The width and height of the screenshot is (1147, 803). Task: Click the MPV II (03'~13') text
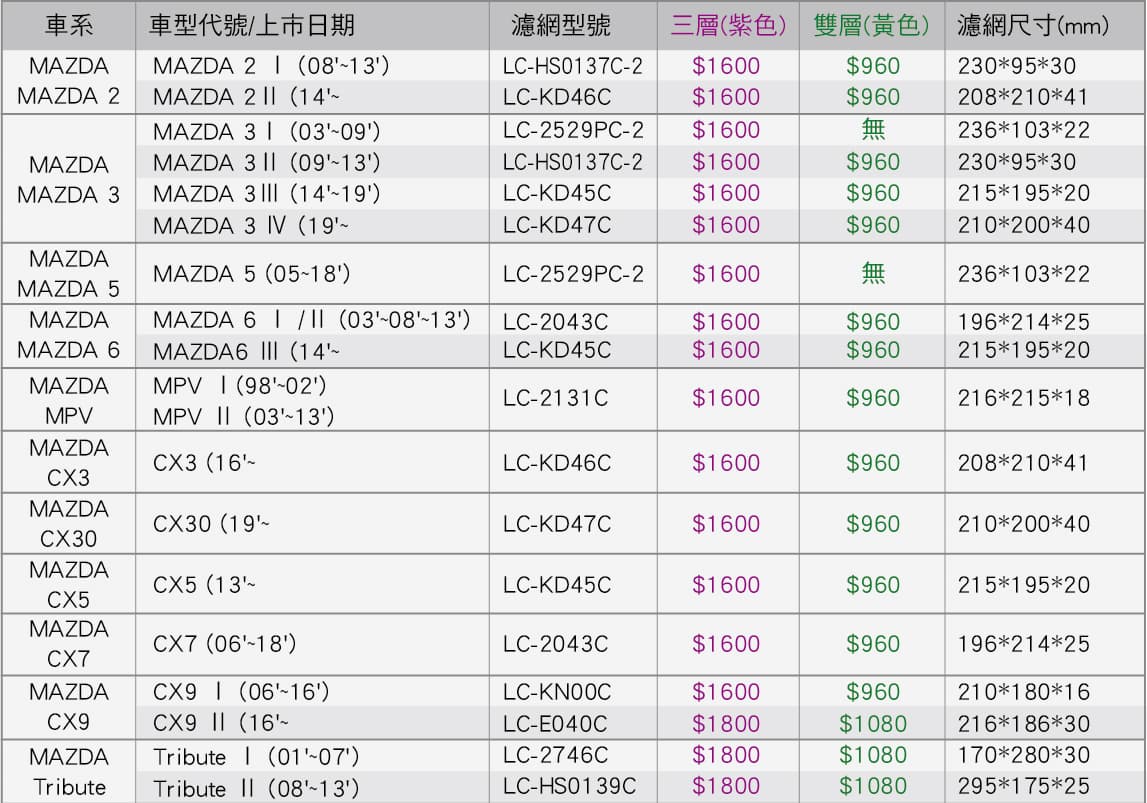244,417
